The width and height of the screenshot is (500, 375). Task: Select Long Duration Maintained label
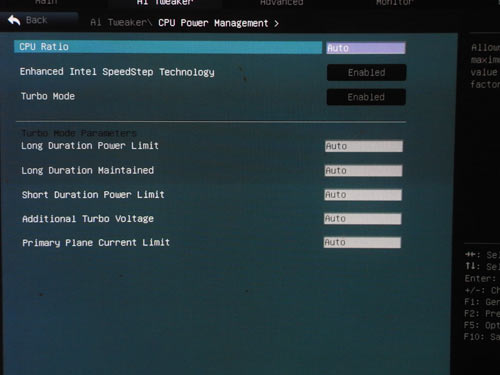click(87, 170)
